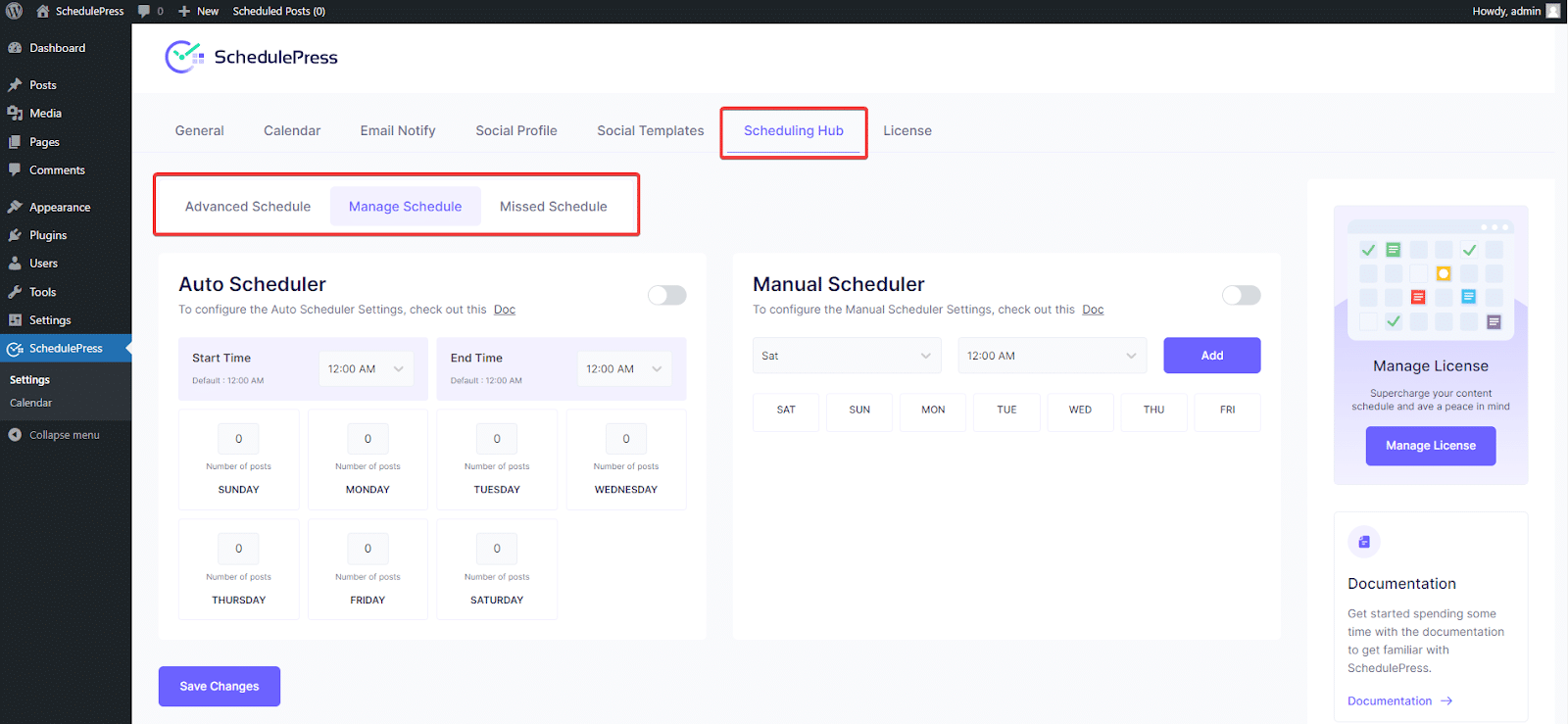
Task: Click the Thursday number of posts field
Action: pos(239,549)
